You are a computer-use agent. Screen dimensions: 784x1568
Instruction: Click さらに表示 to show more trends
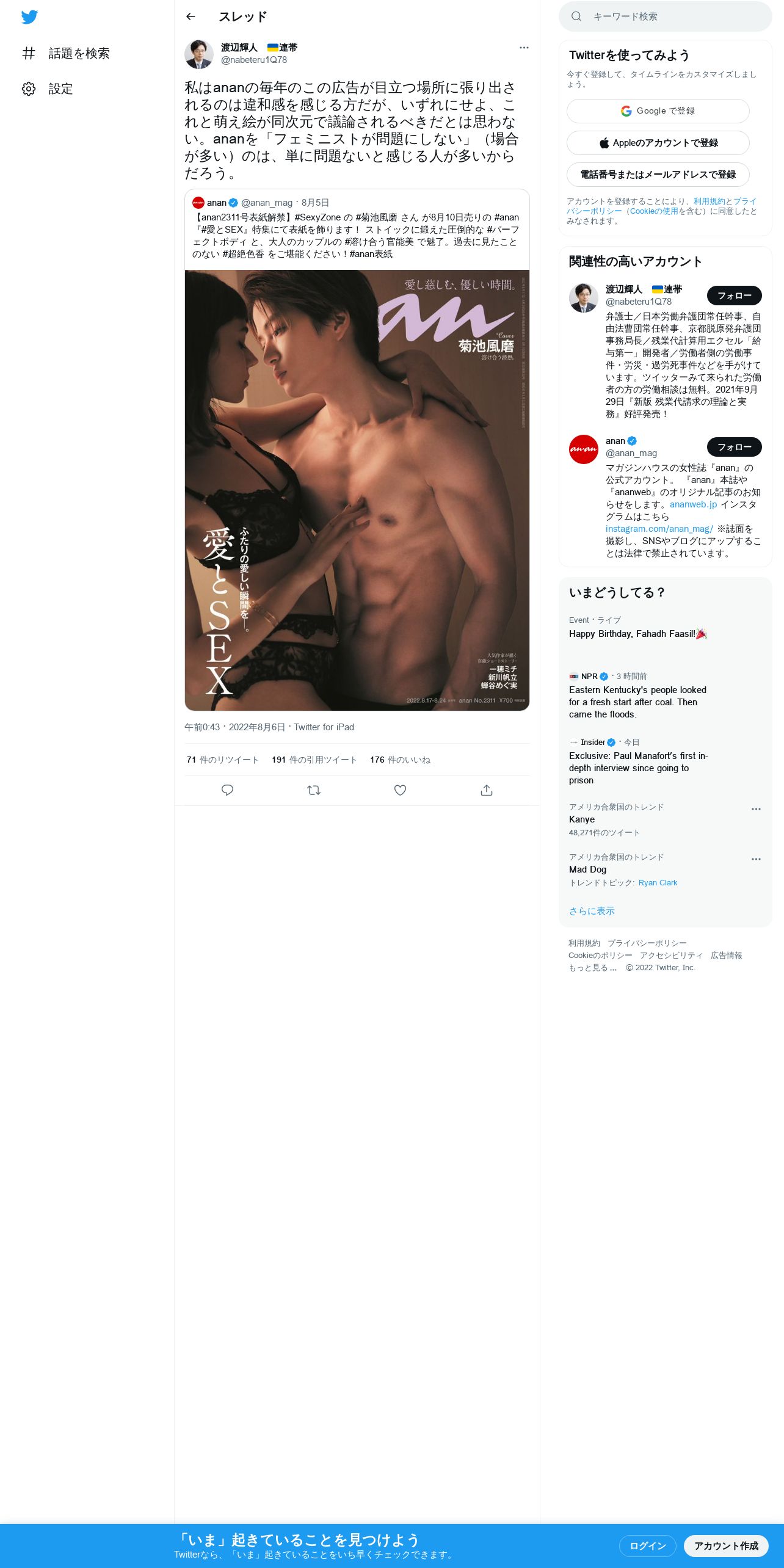pyautogui.click(x=592, y=911)
